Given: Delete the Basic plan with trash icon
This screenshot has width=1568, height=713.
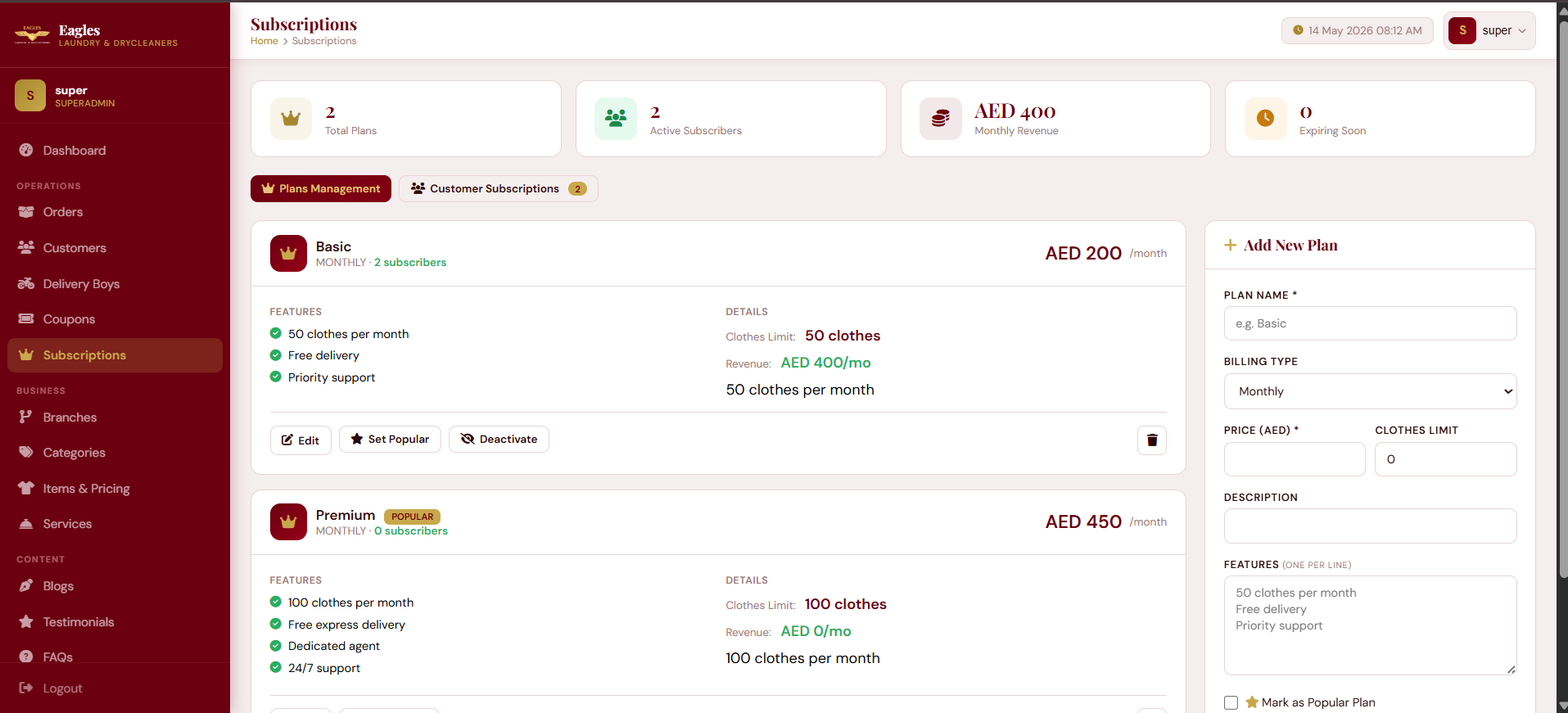Looking at the screenshot, I should coord(1152,440).
